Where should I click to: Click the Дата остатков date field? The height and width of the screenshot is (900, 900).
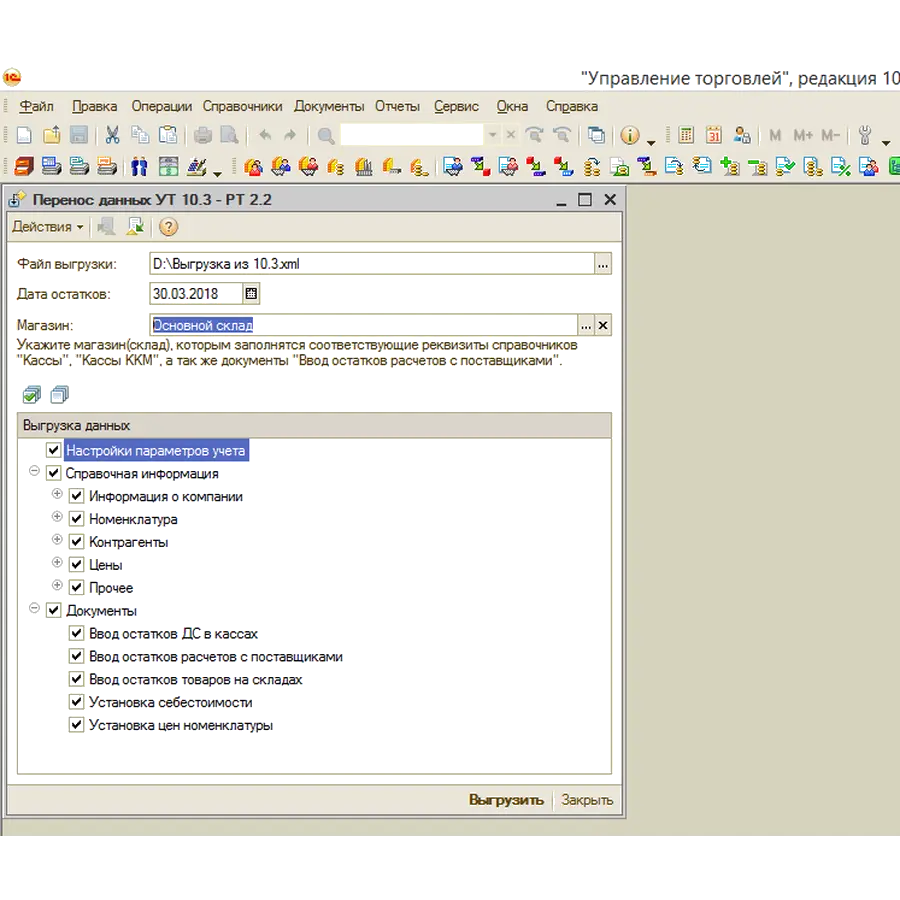click(x=196, y=294)
